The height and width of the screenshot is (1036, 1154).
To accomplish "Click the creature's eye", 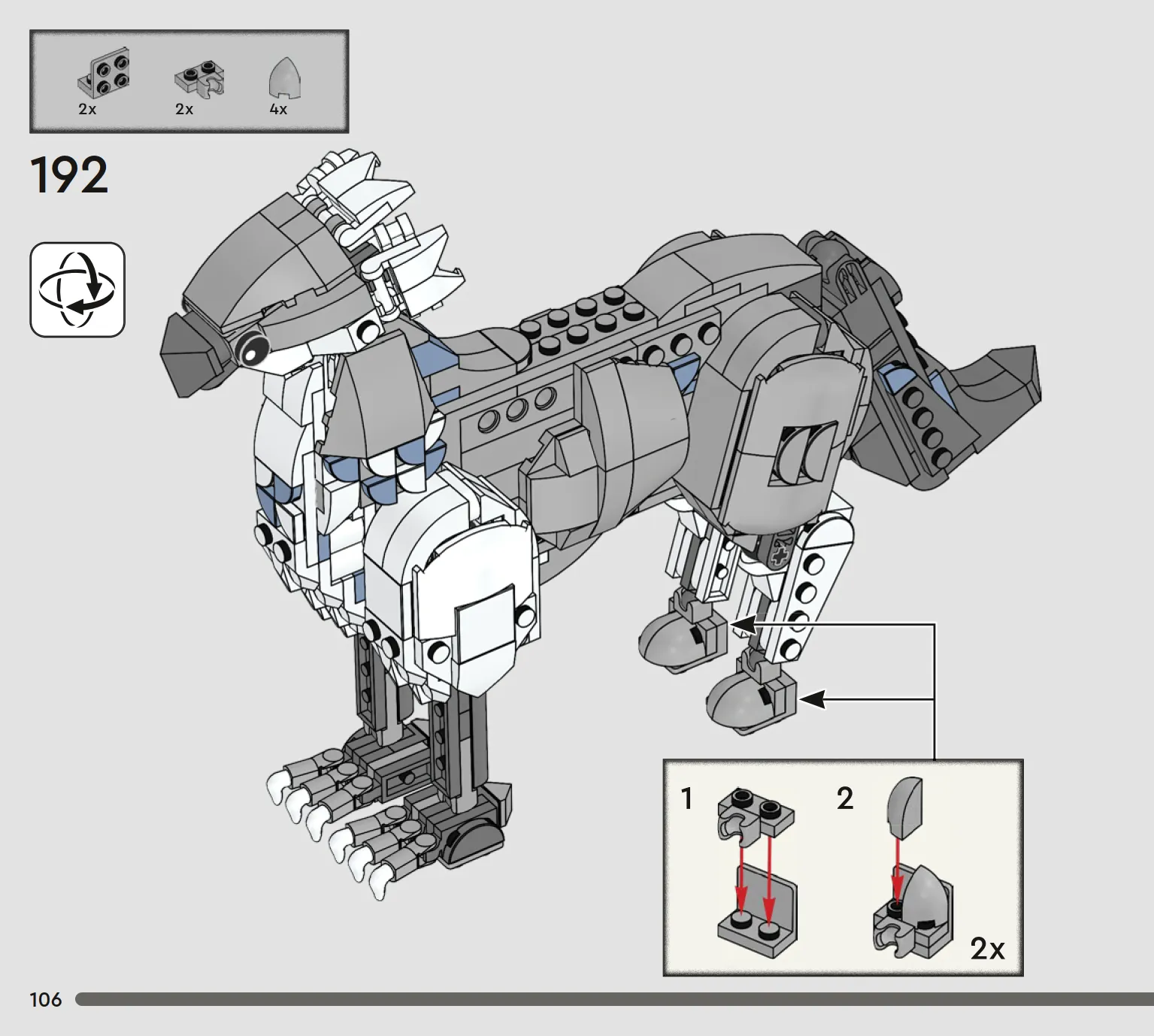I will [252, 349].
